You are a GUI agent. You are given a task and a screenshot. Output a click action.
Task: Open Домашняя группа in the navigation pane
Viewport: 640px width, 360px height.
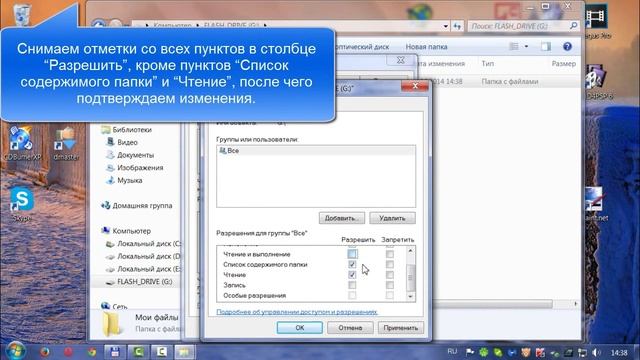pos(137,206)
